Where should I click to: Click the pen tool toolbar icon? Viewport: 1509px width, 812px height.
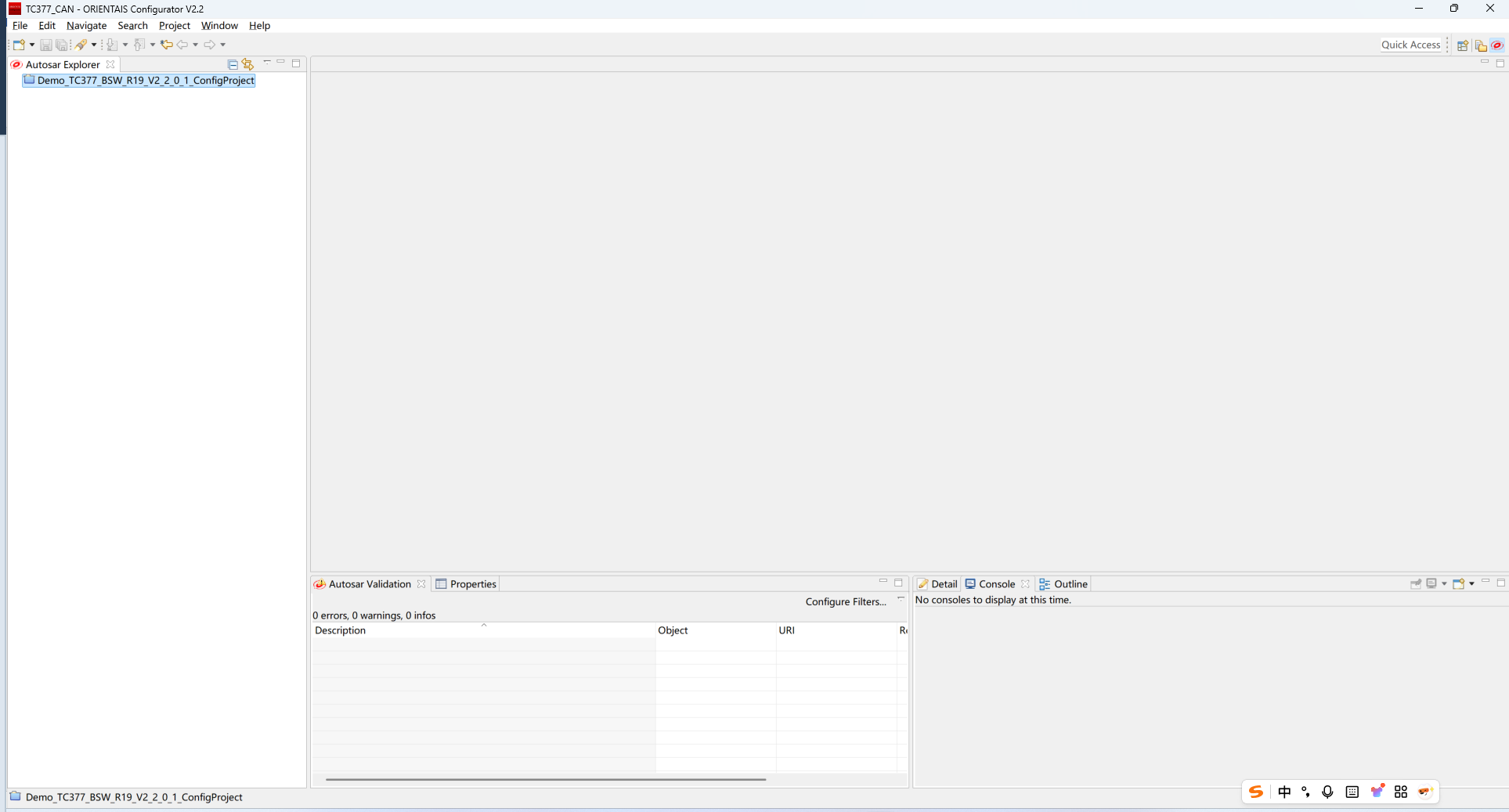pyautogui.click(x=81, y=45)
